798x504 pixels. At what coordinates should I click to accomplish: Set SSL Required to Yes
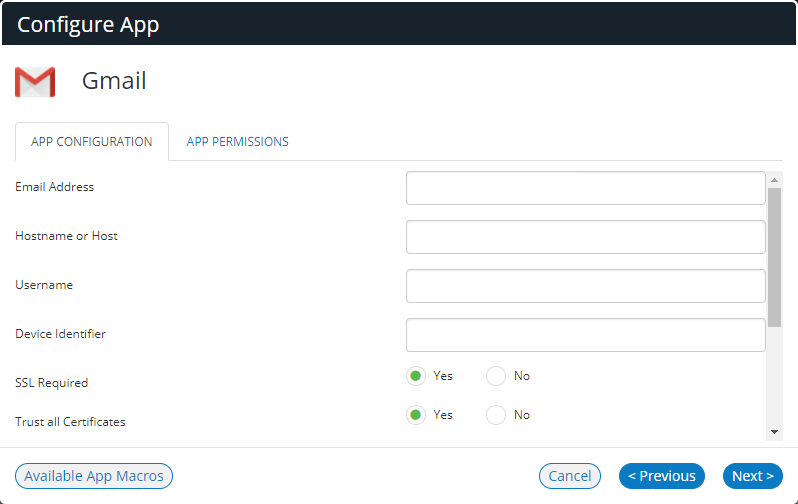(x=416, y=376)
